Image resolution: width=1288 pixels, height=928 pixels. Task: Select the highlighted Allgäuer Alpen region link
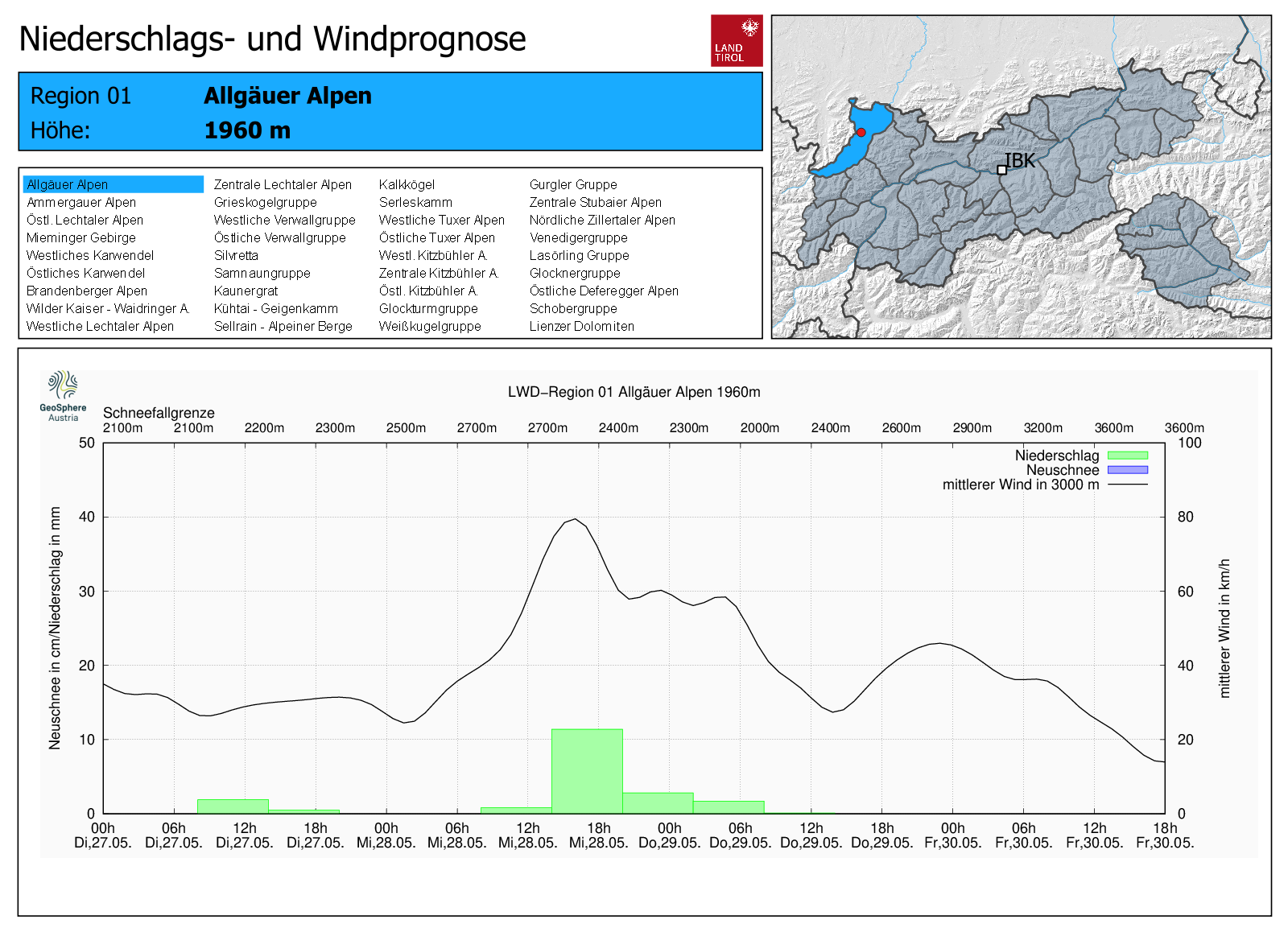[114, 184]
